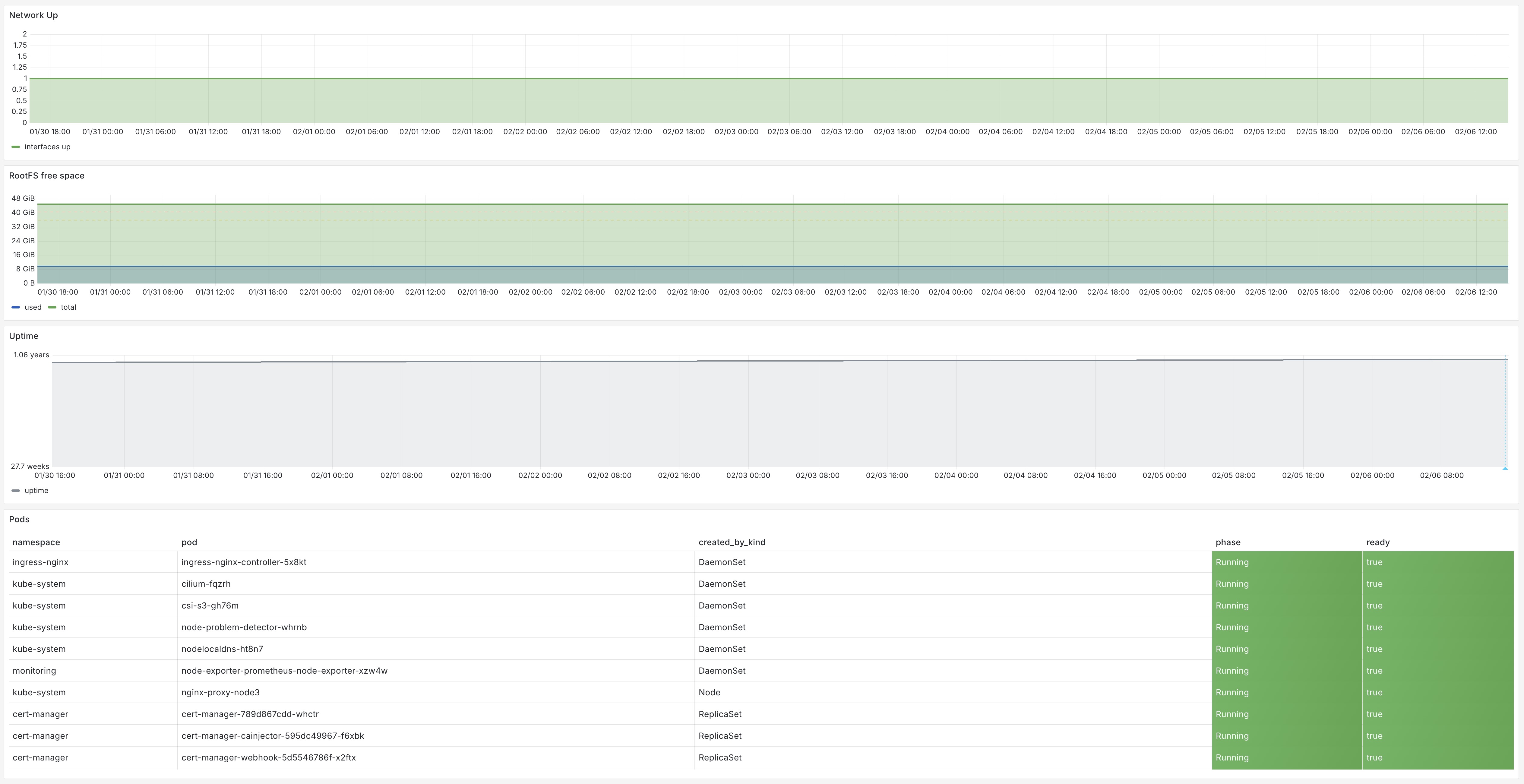Toggle 'used' series visibility in legend
Image resolution: width=1524 pixels, height=784 pixels.
[x=33, y=307]
